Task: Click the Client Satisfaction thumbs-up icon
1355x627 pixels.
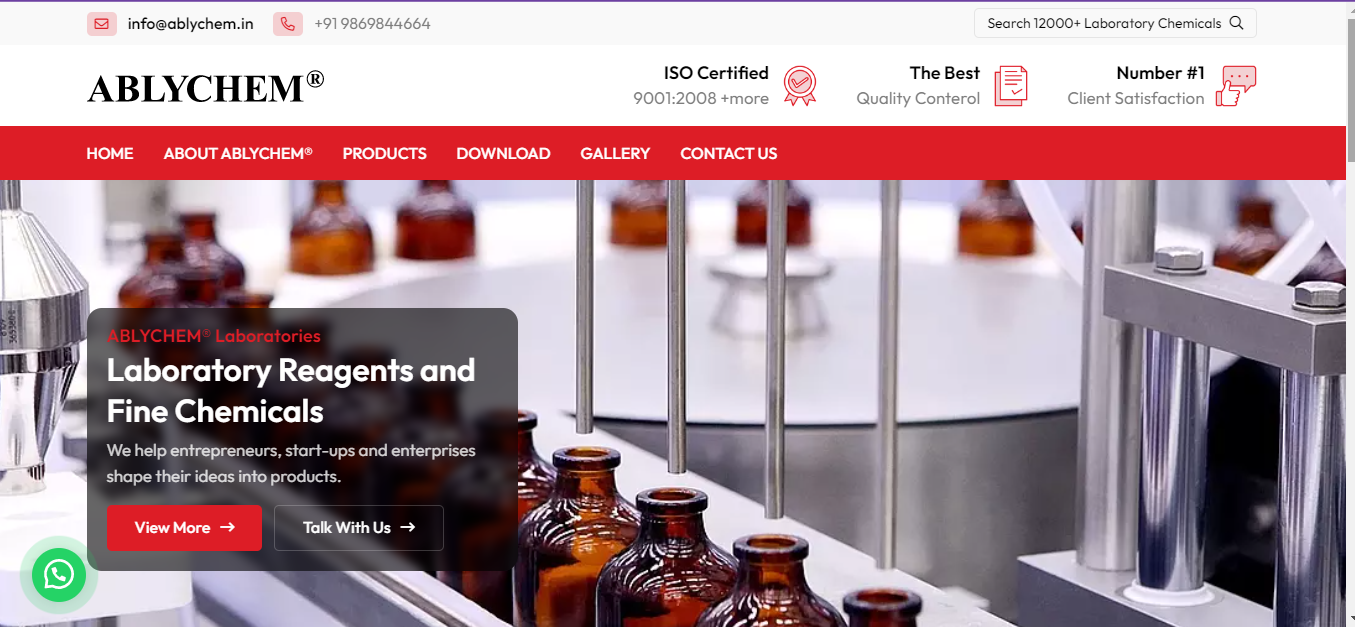Action: tap(1236, 86)
